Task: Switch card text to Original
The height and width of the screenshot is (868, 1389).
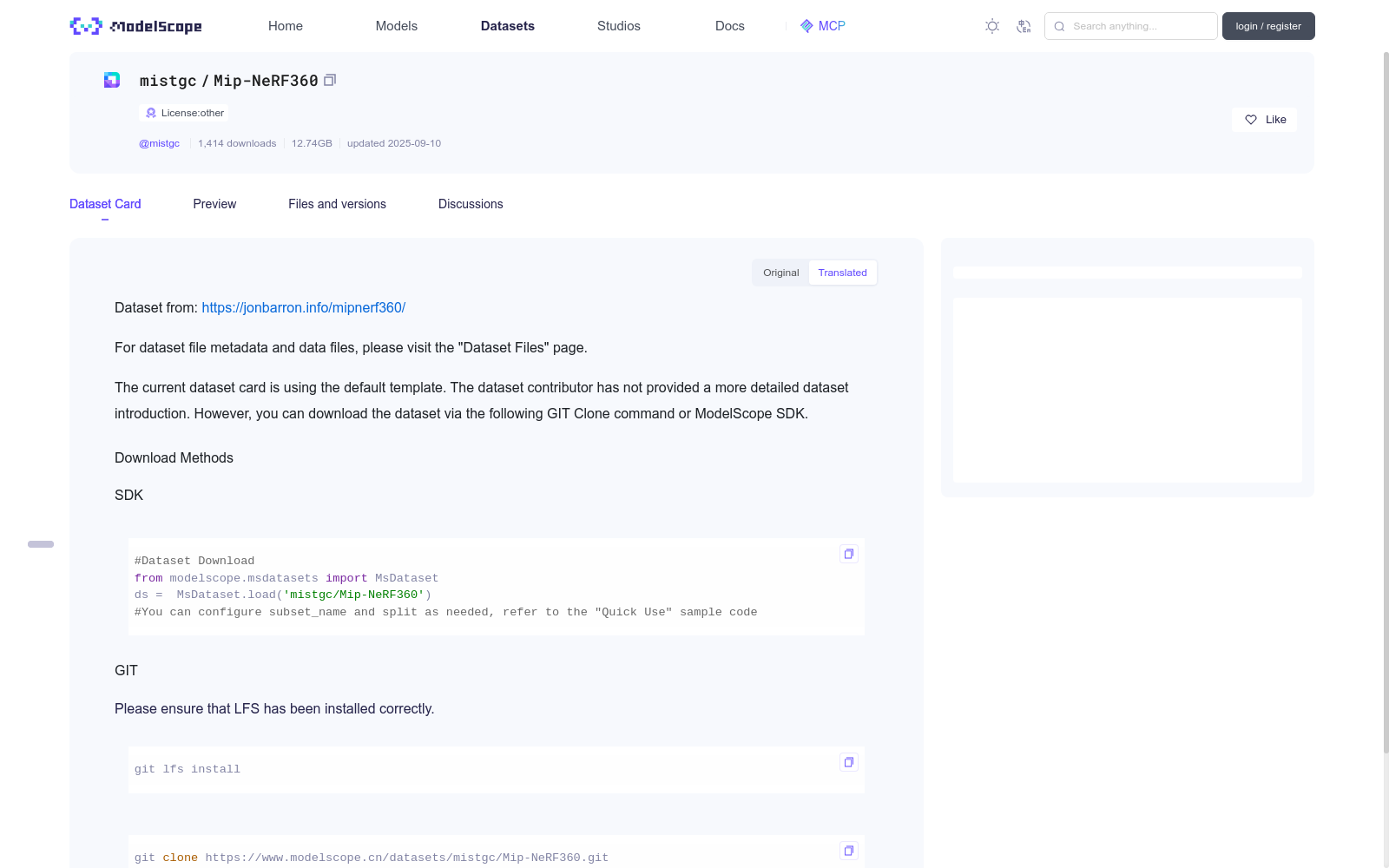Action: [781, 273]
